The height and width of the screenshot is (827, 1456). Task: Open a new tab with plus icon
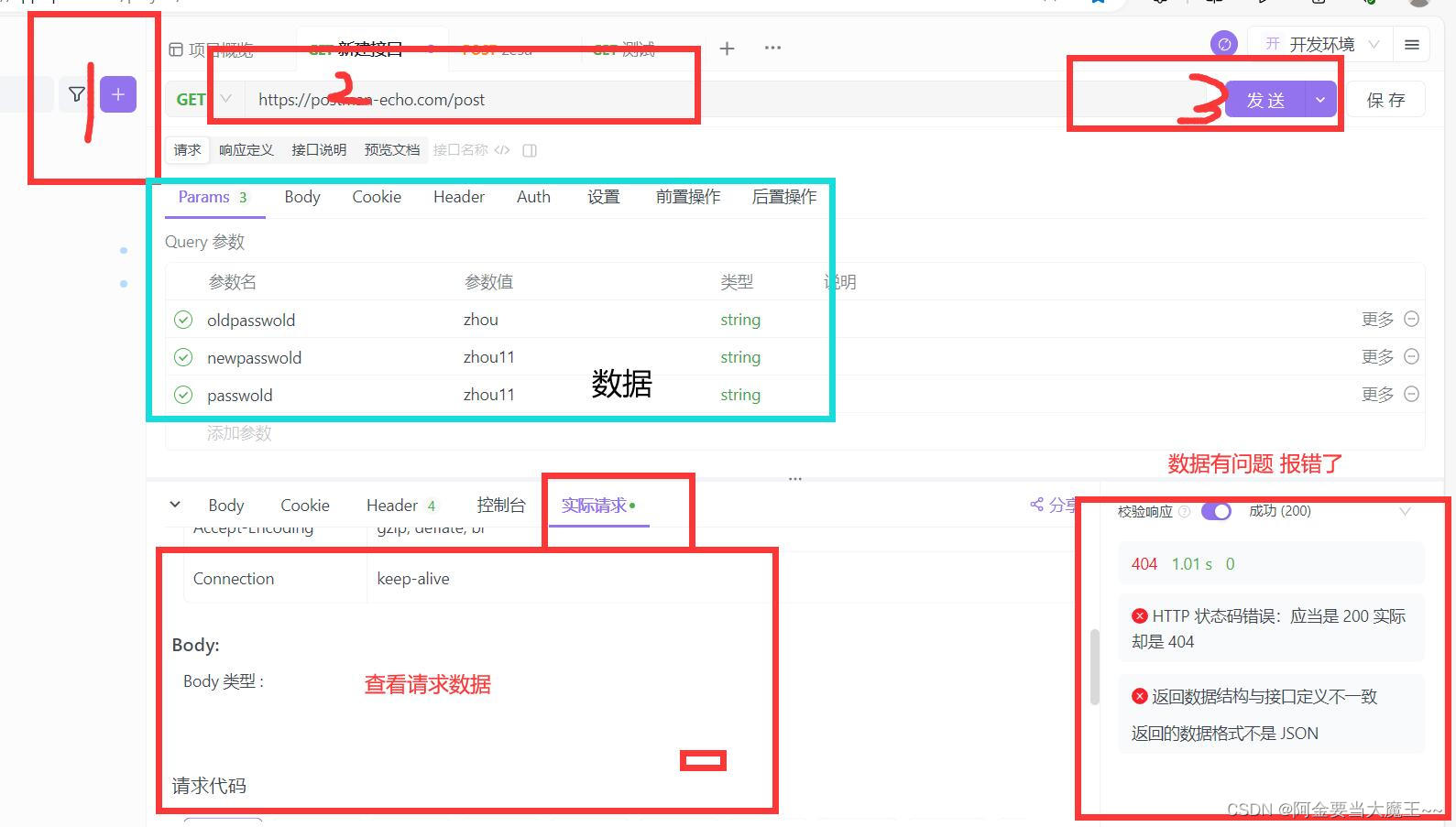coord(727,49)
